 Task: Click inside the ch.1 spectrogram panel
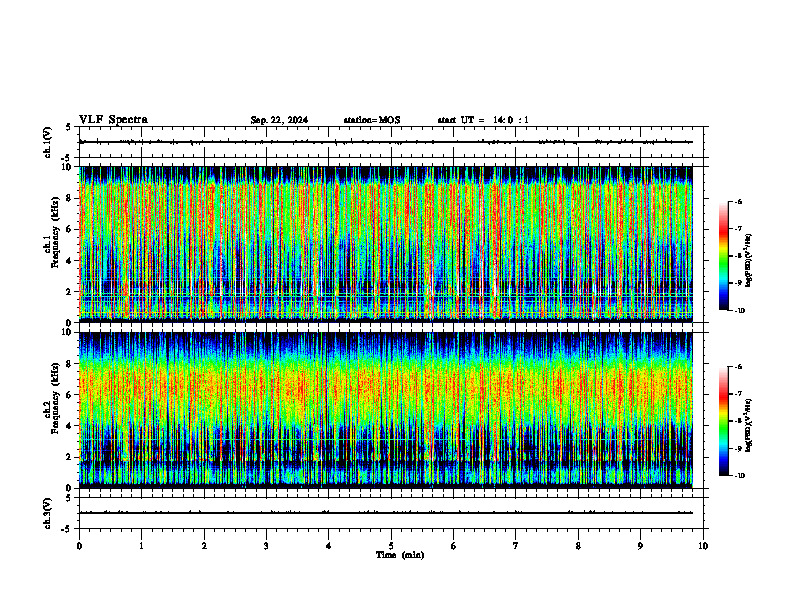(386, 244)
